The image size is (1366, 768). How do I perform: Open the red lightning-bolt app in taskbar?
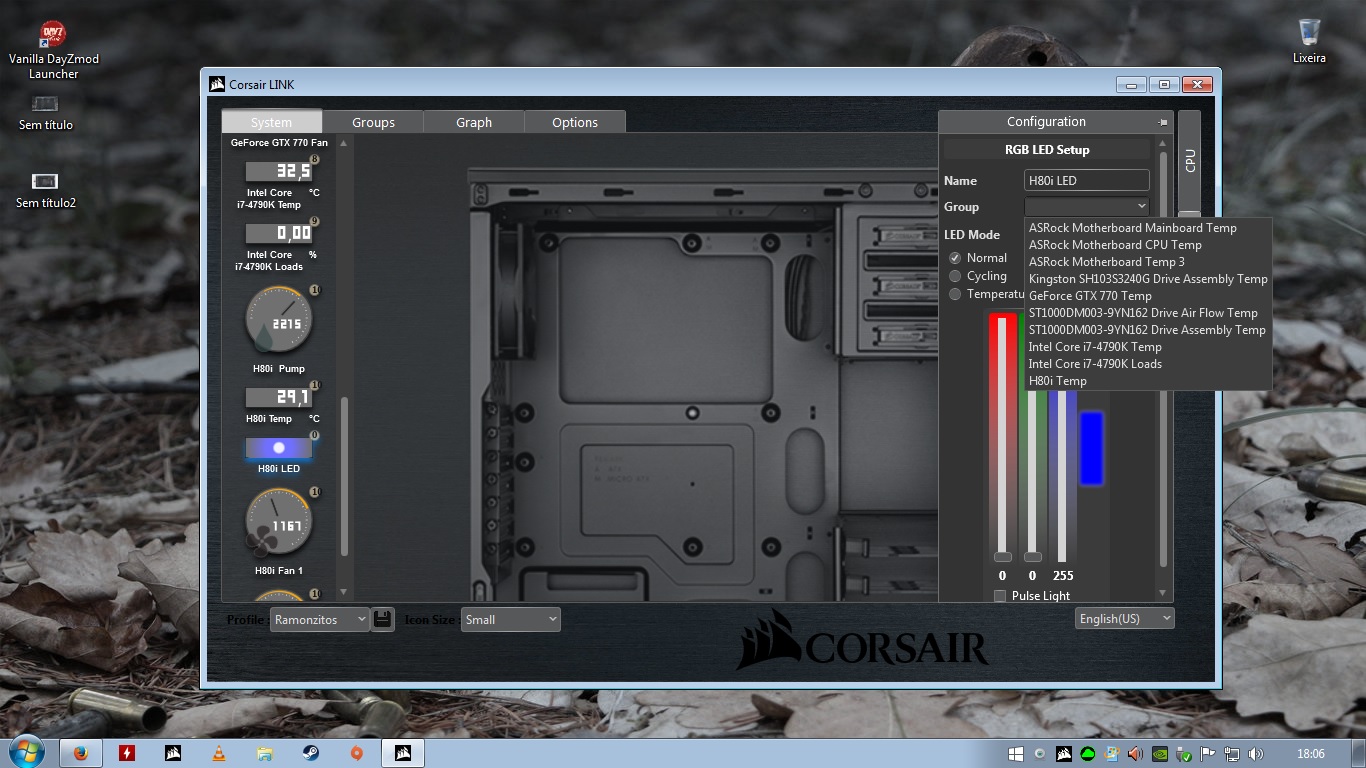tap(127, 753)
